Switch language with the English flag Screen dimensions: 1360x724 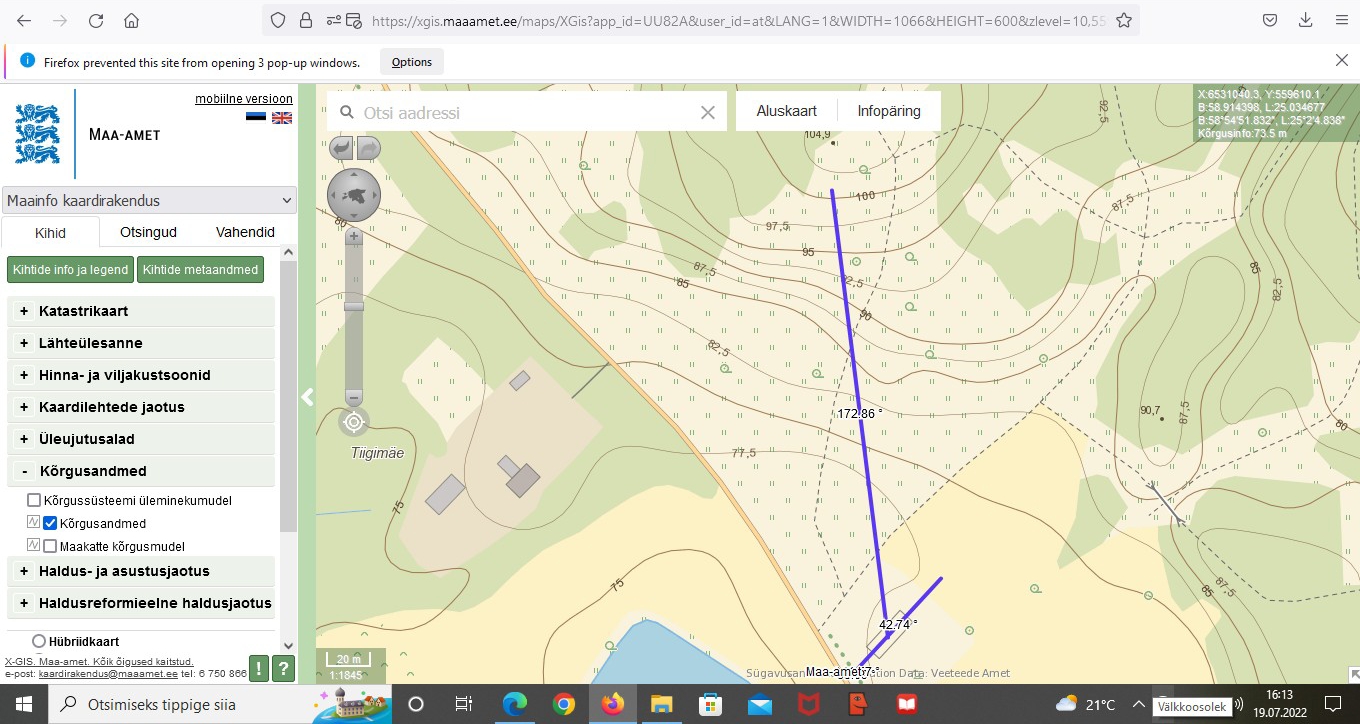pos(282,117)
